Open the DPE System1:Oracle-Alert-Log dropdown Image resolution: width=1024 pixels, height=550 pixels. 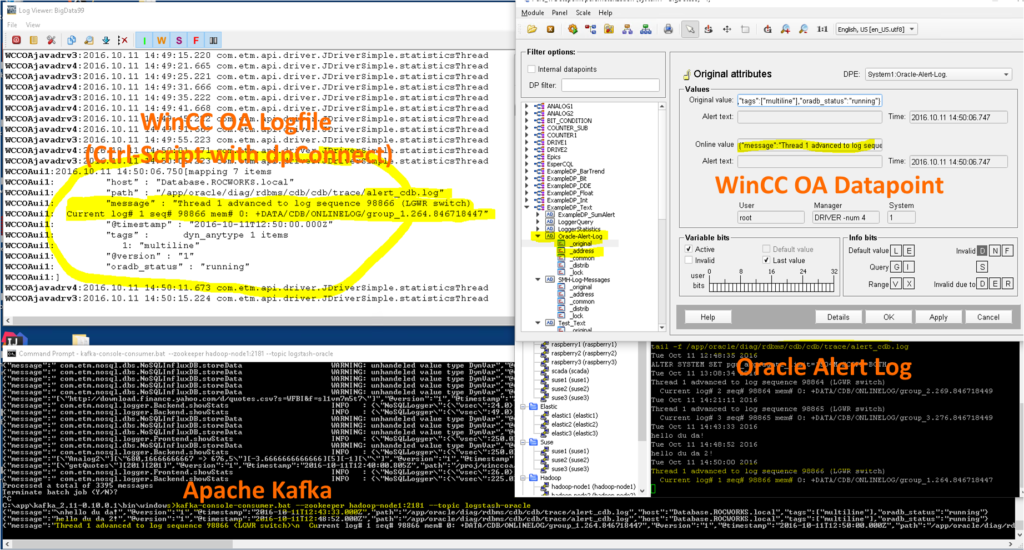[x=938, y=74]
